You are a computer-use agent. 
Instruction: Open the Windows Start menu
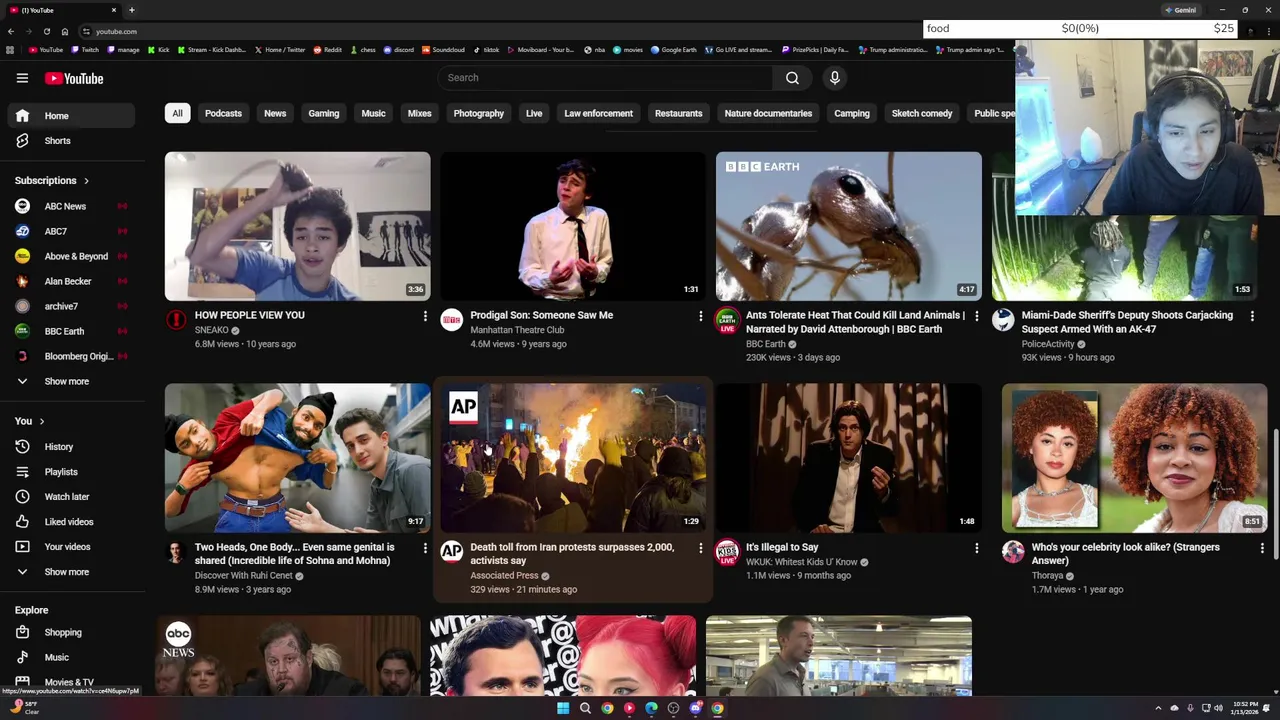563,708
